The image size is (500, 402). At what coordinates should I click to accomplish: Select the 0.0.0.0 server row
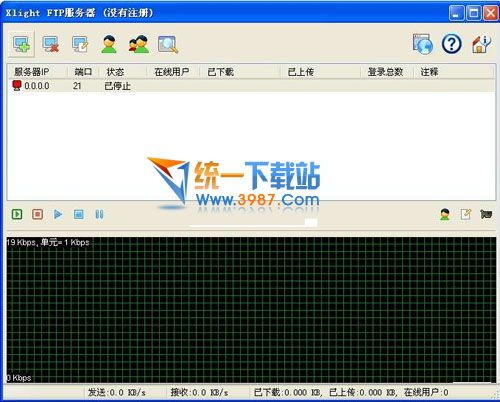tap(251, 86)
